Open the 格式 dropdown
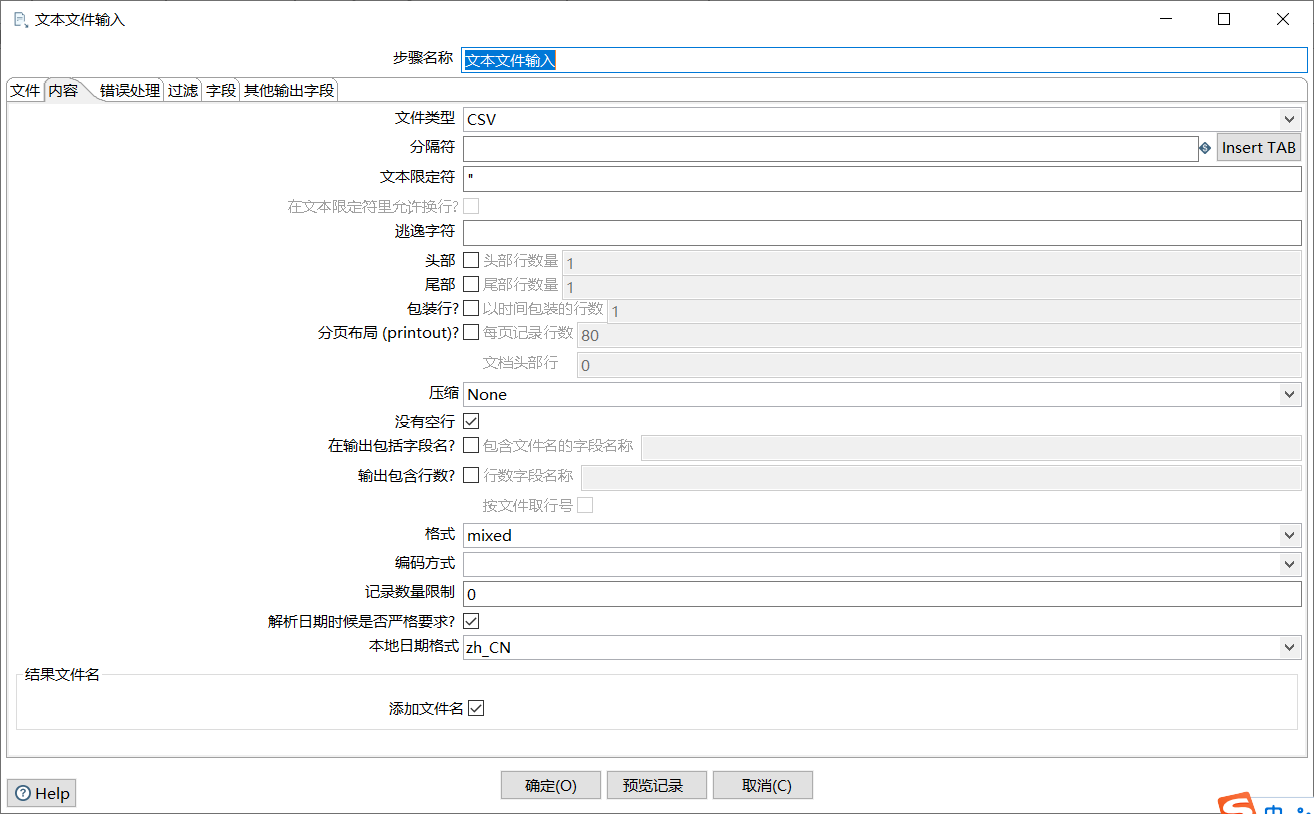1314x814 pixels. coord(1290,535)
